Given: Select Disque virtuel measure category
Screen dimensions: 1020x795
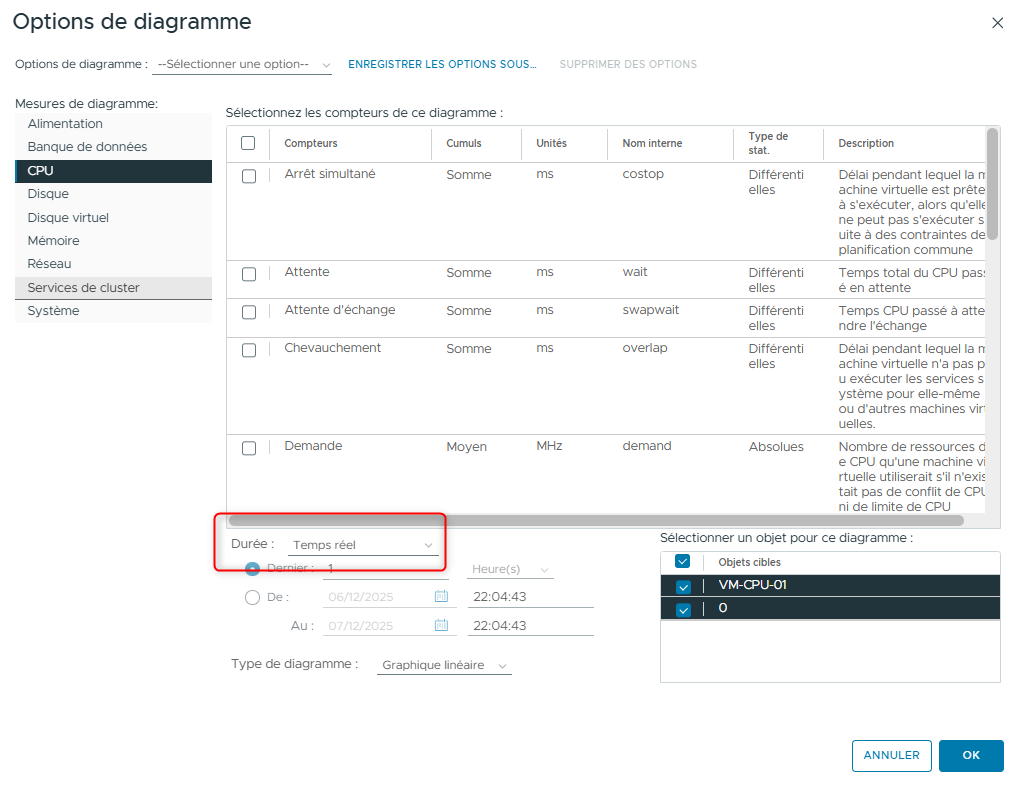Looking at the screenshot, I should click(x=68, y=217).
